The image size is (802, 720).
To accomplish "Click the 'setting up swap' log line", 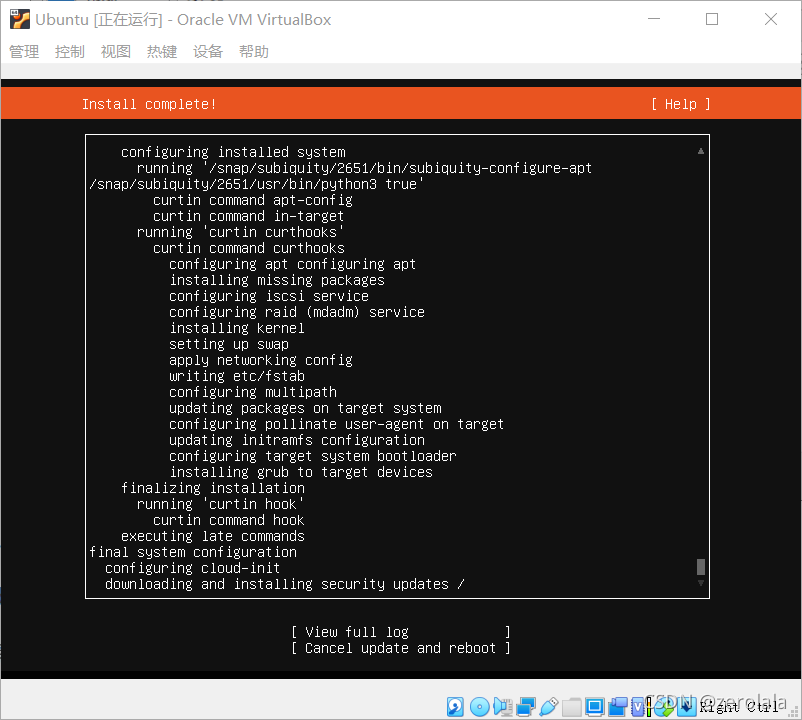I will pyautogui.click(x=229, y=344).
